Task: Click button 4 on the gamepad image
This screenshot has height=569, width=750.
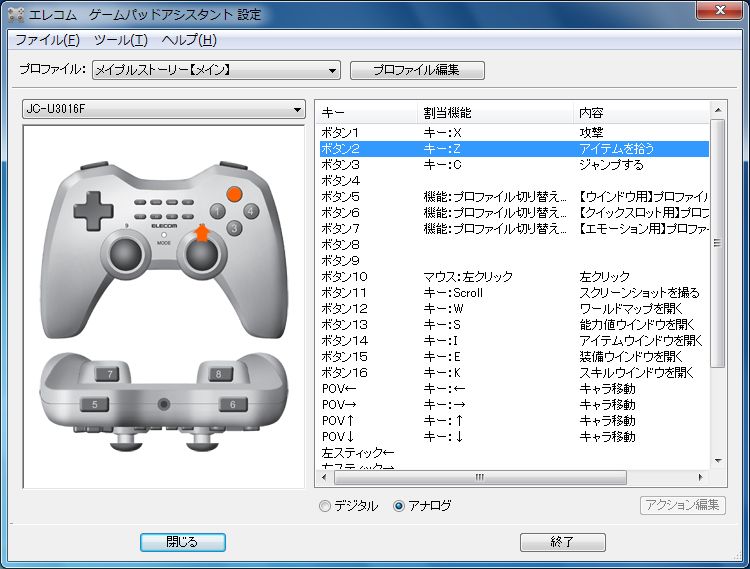Action: [251, 211]
